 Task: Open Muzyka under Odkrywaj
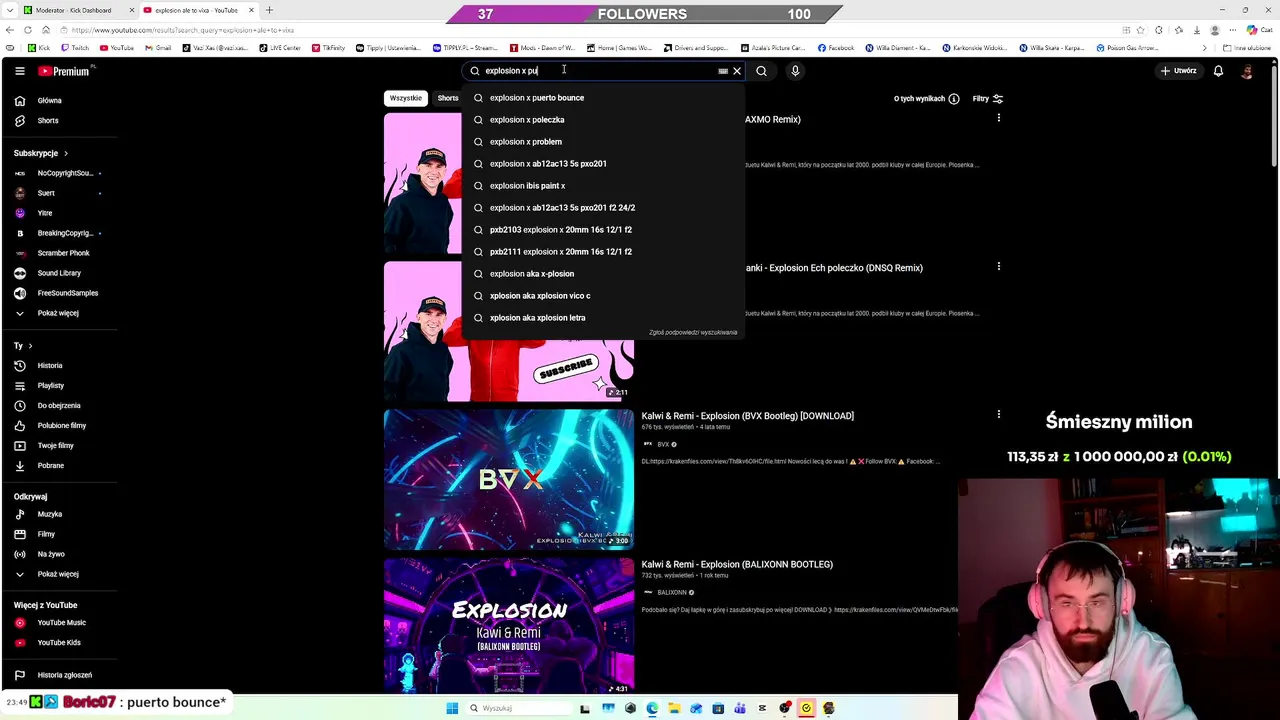[60, 514]
